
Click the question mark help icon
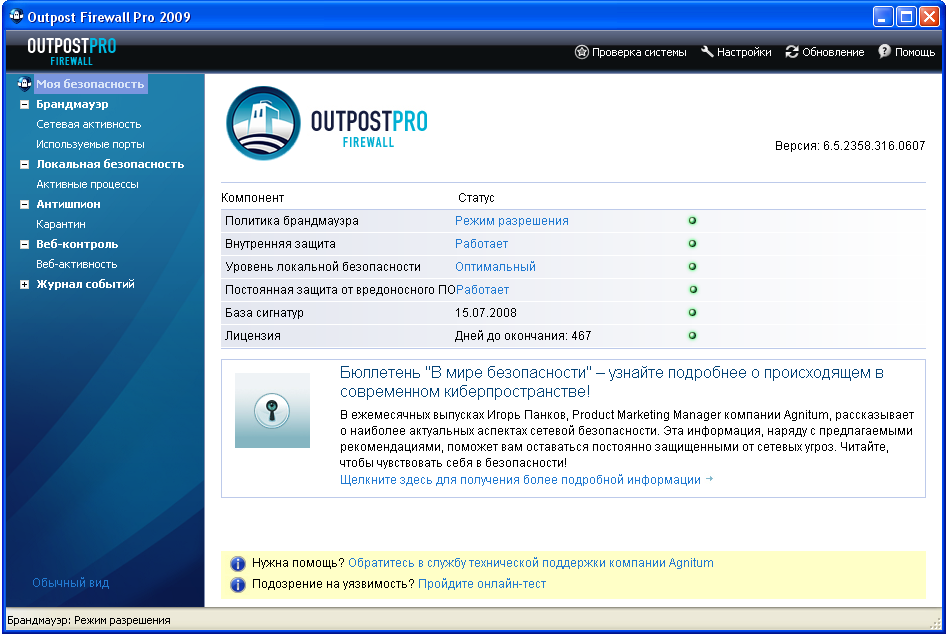[884, 51]
